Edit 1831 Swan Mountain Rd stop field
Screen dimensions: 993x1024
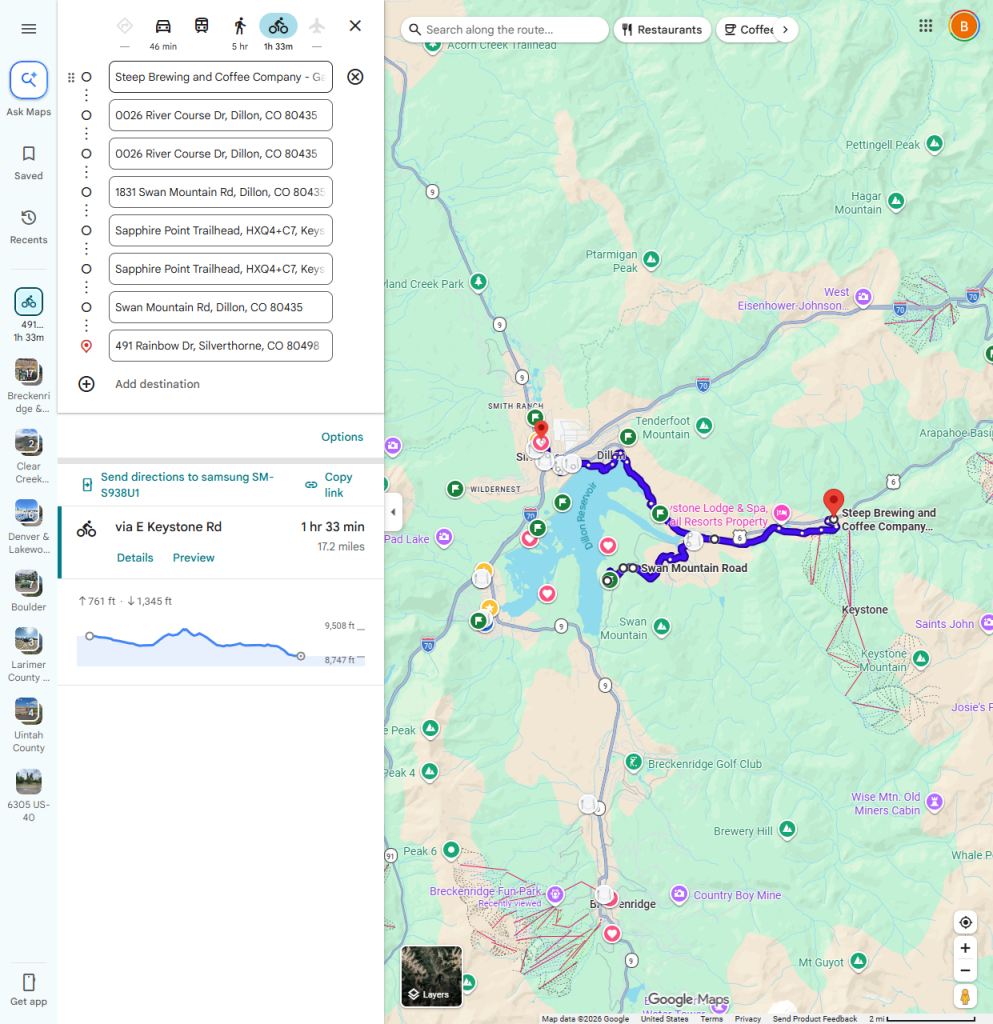pos(221,192)
